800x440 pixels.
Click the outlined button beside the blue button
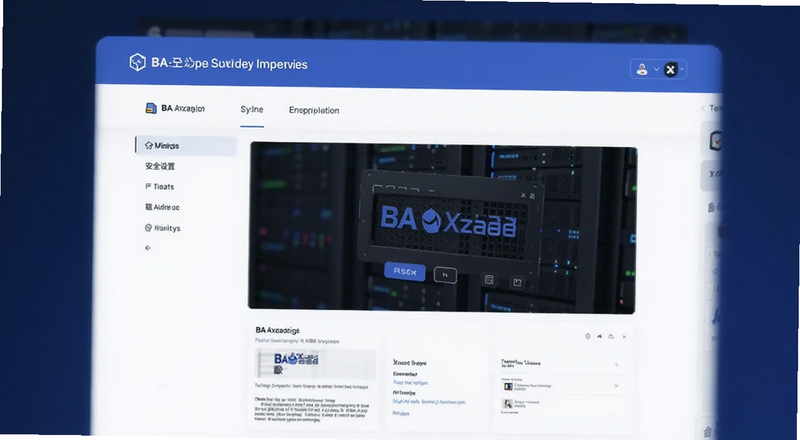pyautogui.click(x=445, y=275)
